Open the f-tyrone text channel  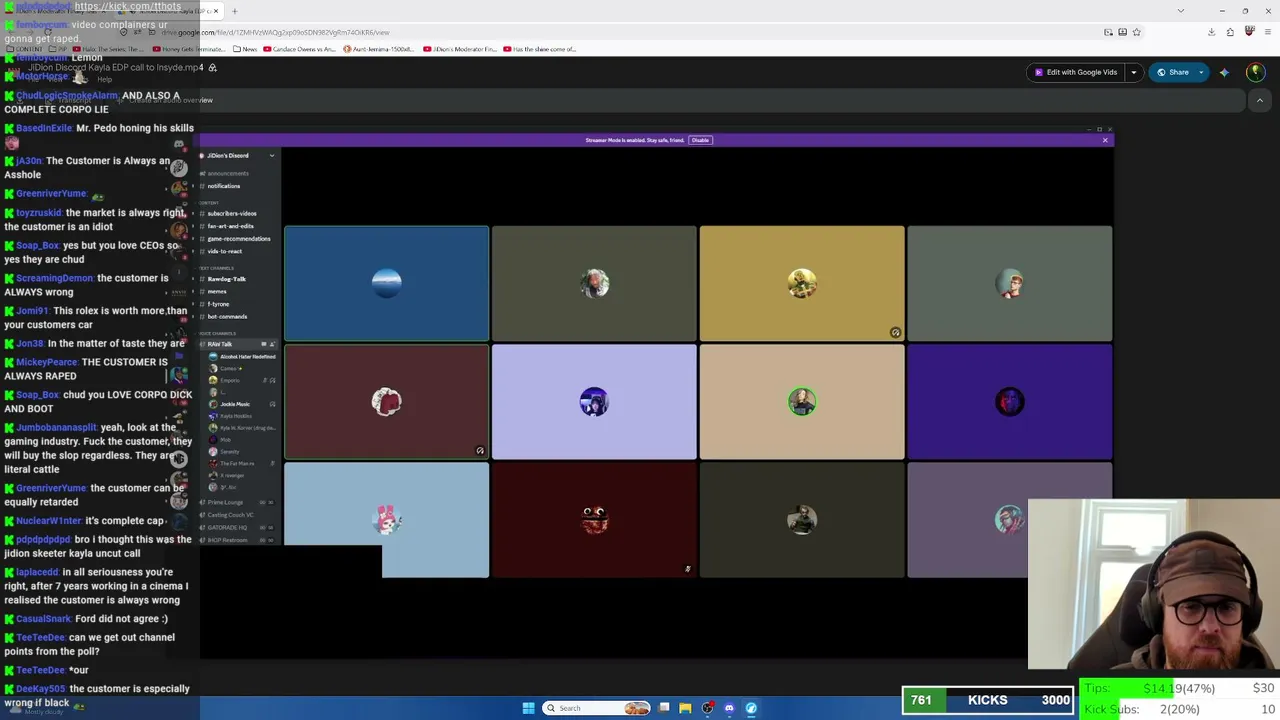point(219,304)
